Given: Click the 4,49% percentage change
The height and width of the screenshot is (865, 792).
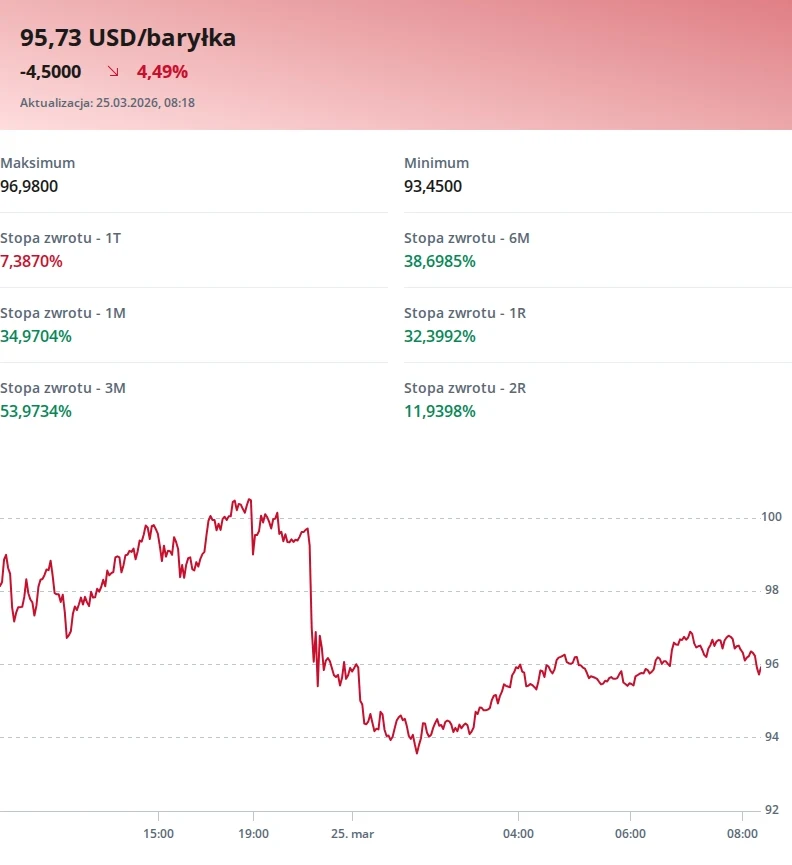Looking at the screenshot, I should pos(162,72).
